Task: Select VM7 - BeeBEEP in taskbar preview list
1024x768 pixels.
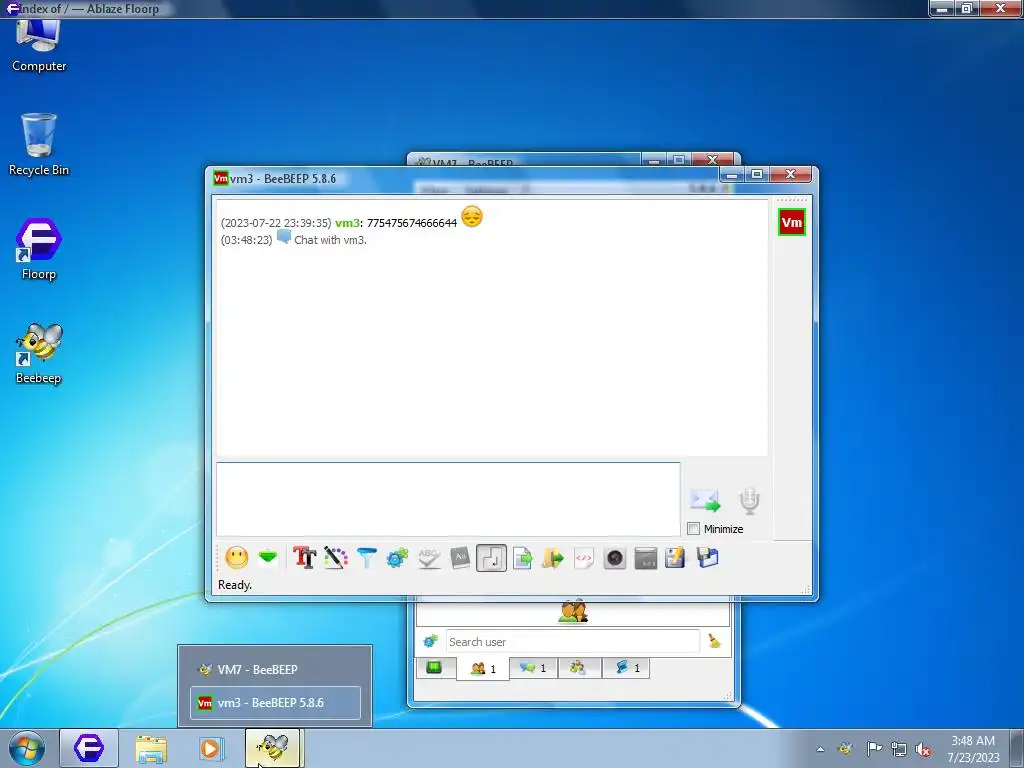Action: 275,669
